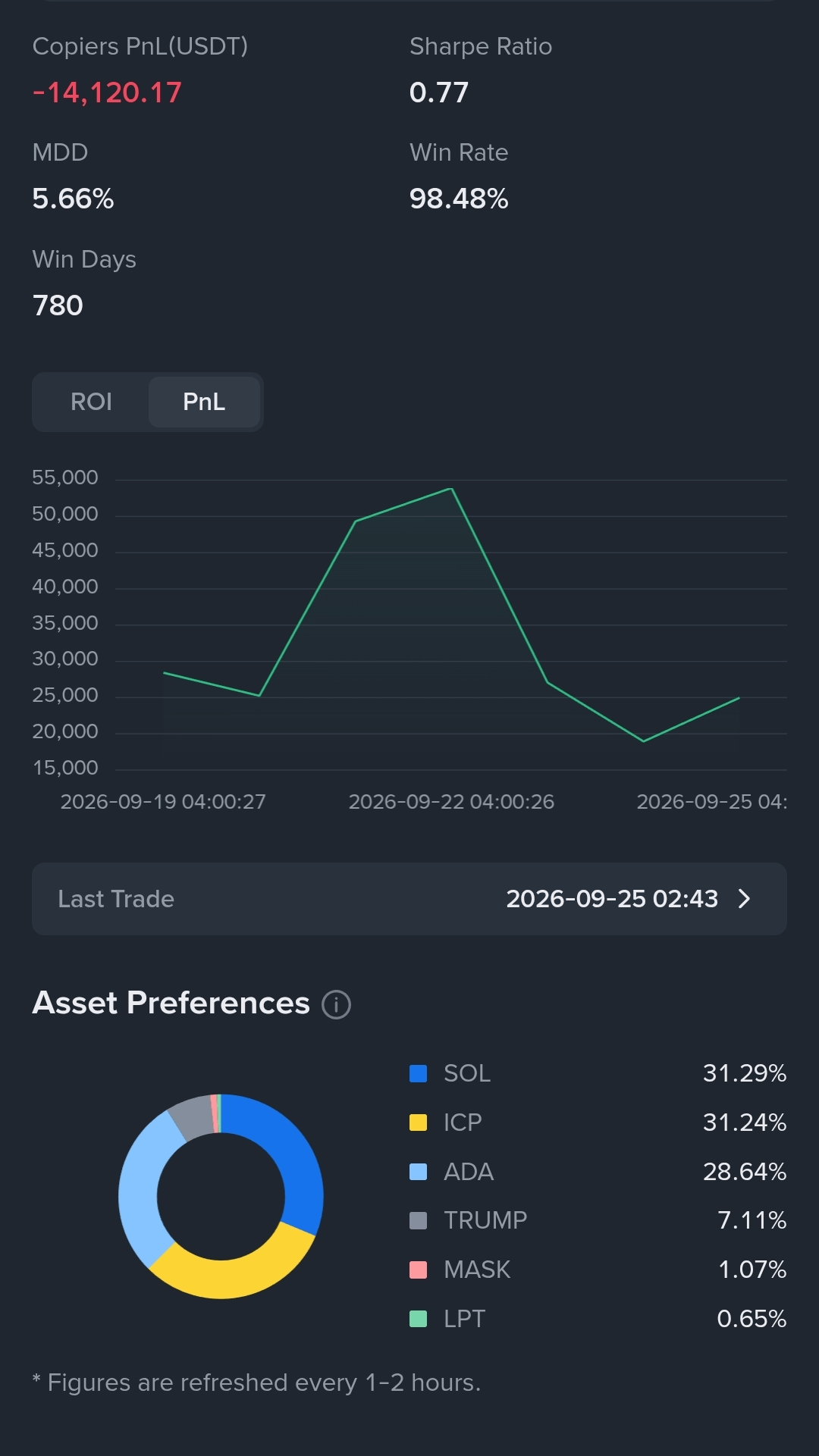Click the yellow ICP legend swatch

click(x=418, y=1123)
